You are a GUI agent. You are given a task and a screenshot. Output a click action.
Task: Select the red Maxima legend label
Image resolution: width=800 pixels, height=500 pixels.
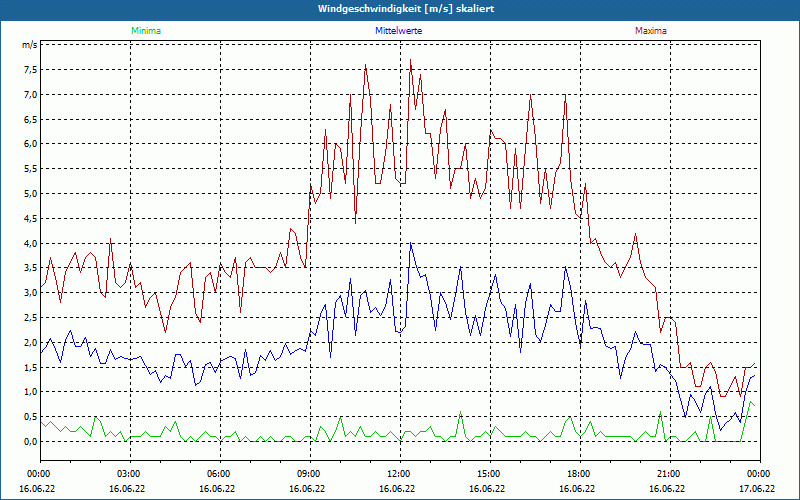(x=651, y=31)
